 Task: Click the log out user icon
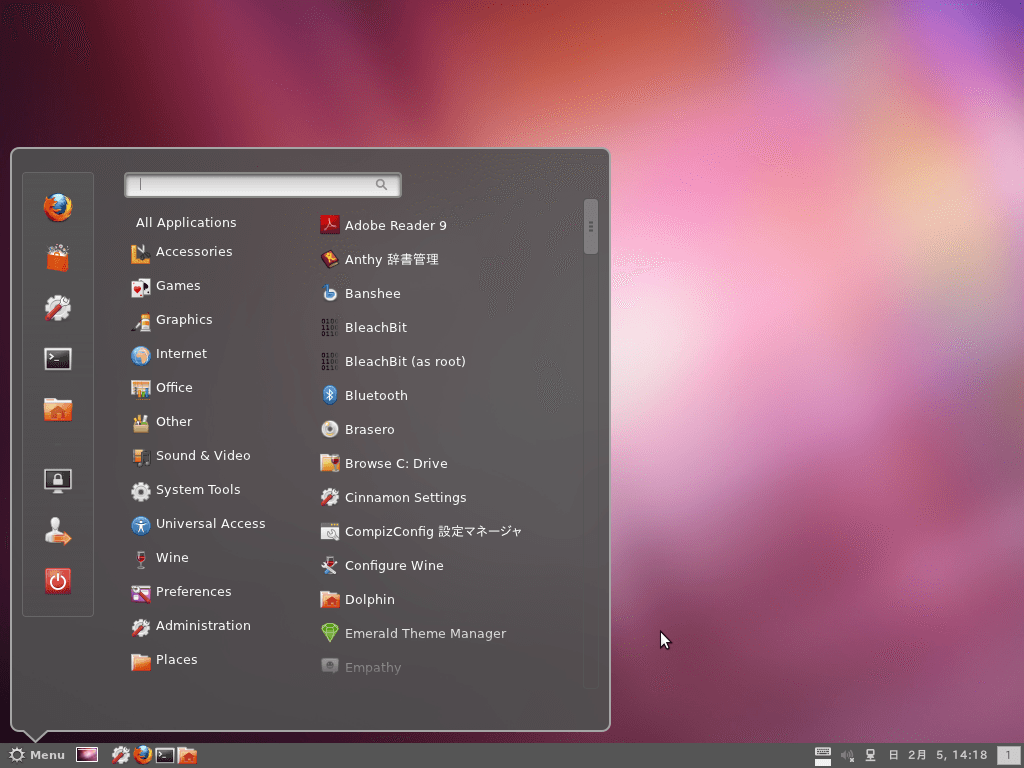58,532
